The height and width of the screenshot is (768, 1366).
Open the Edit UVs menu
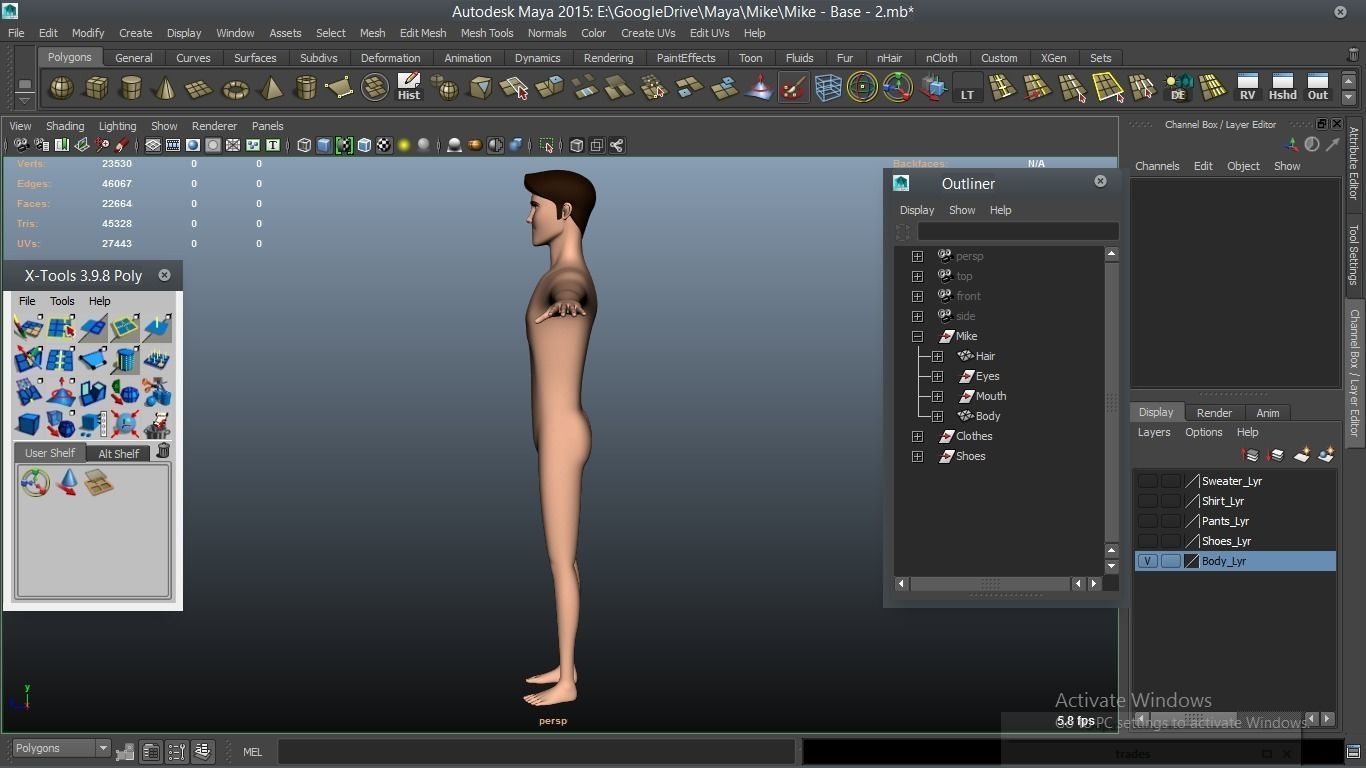pos(709,33)
